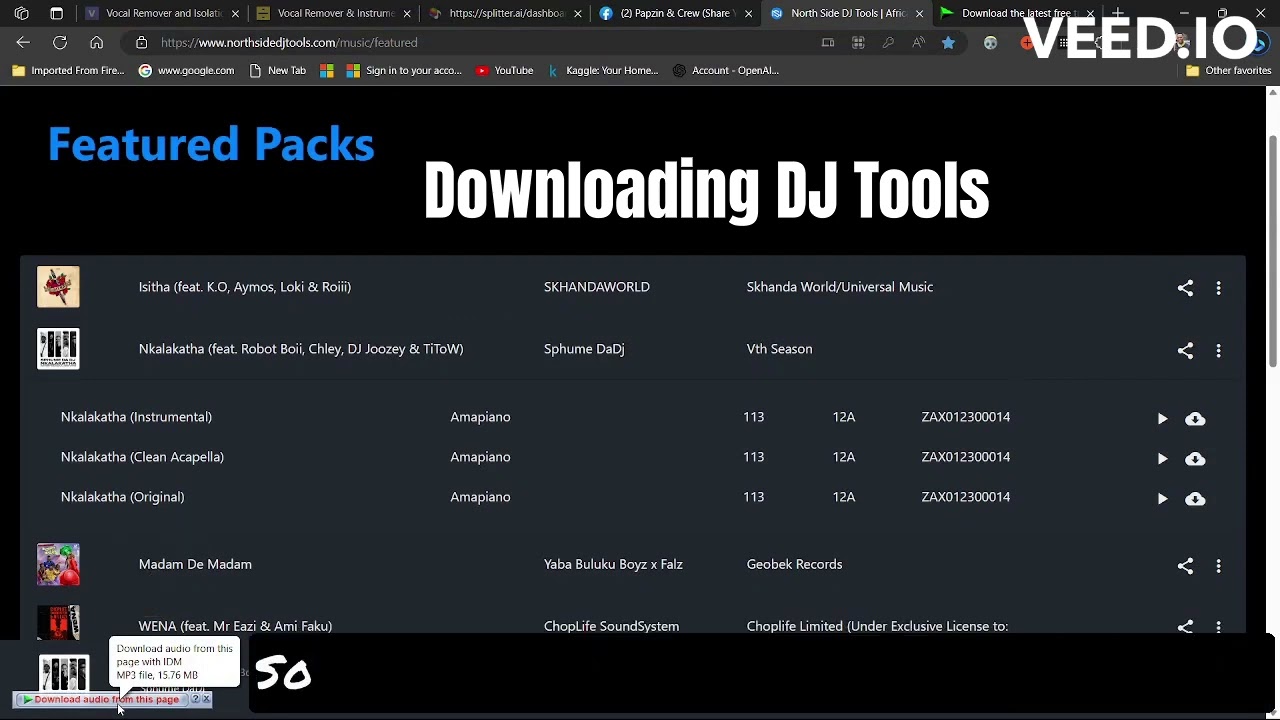Select the Geobek Records label
Image resolution: width=1280 pixels, height=720 pixels.
(794, 564)
